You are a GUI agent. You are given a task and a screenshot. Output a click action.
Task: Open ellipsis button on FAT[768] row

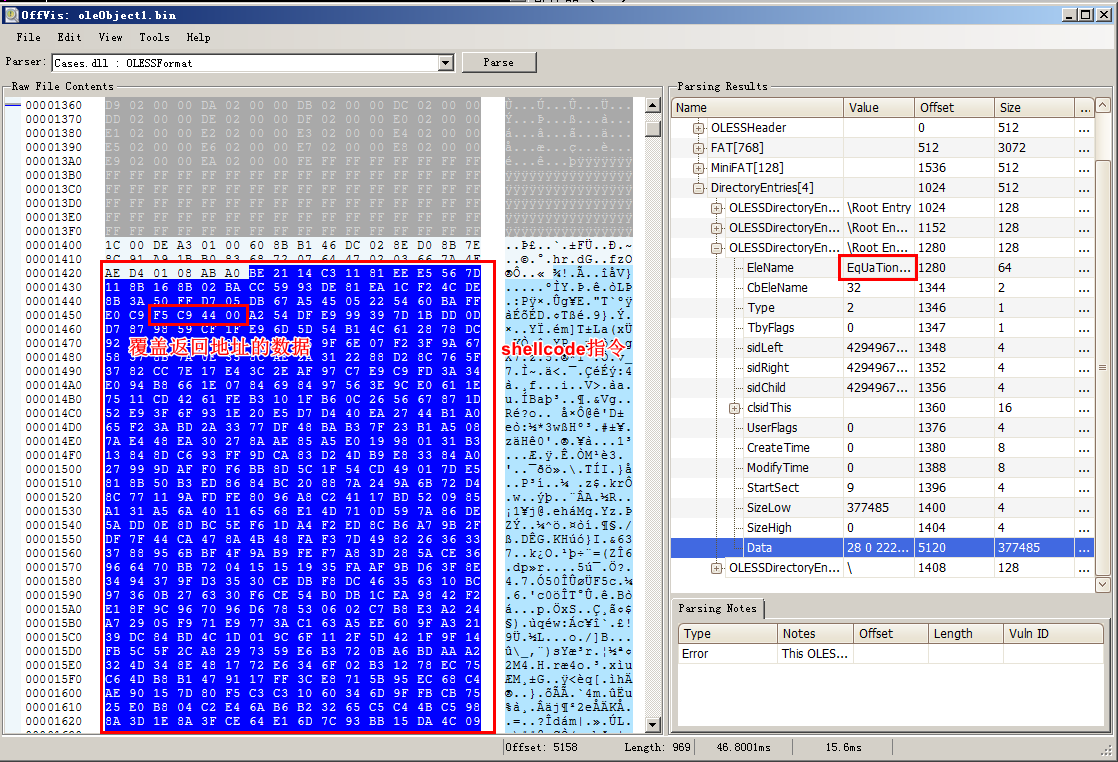coord(1084,148)
